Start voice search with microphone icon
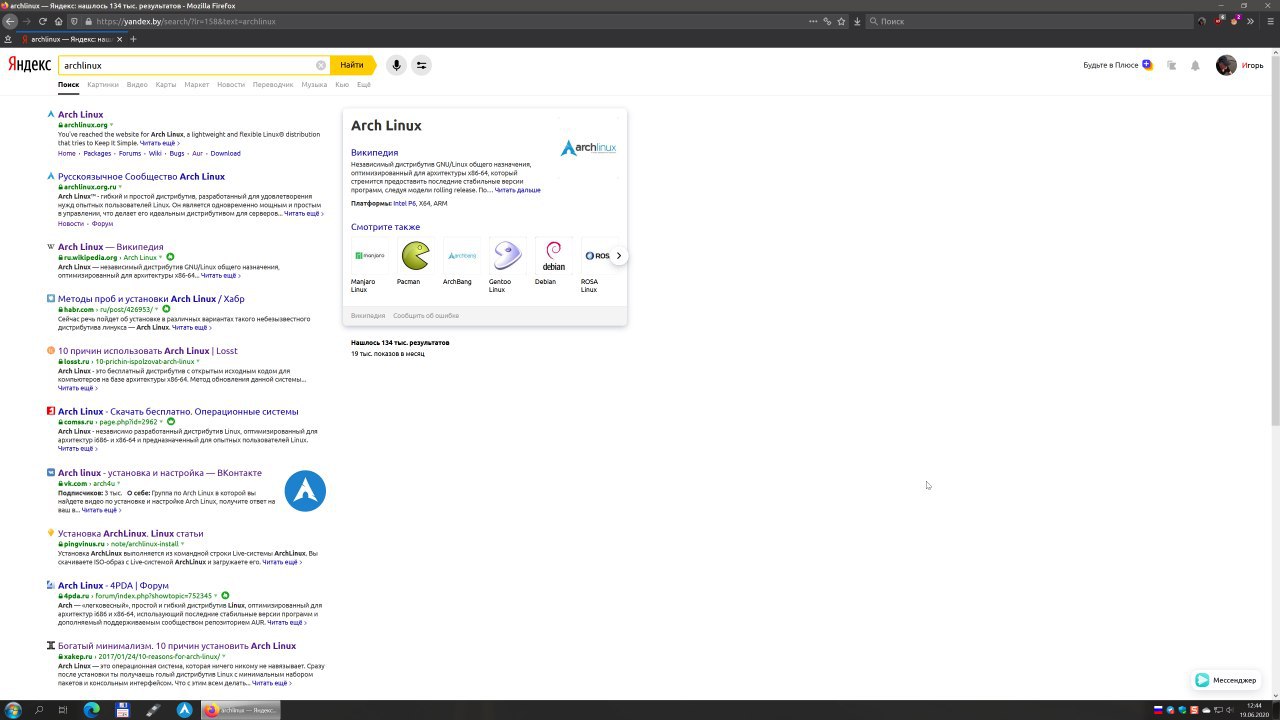Screen dimensions: 1280x720 tap(396, 65)
